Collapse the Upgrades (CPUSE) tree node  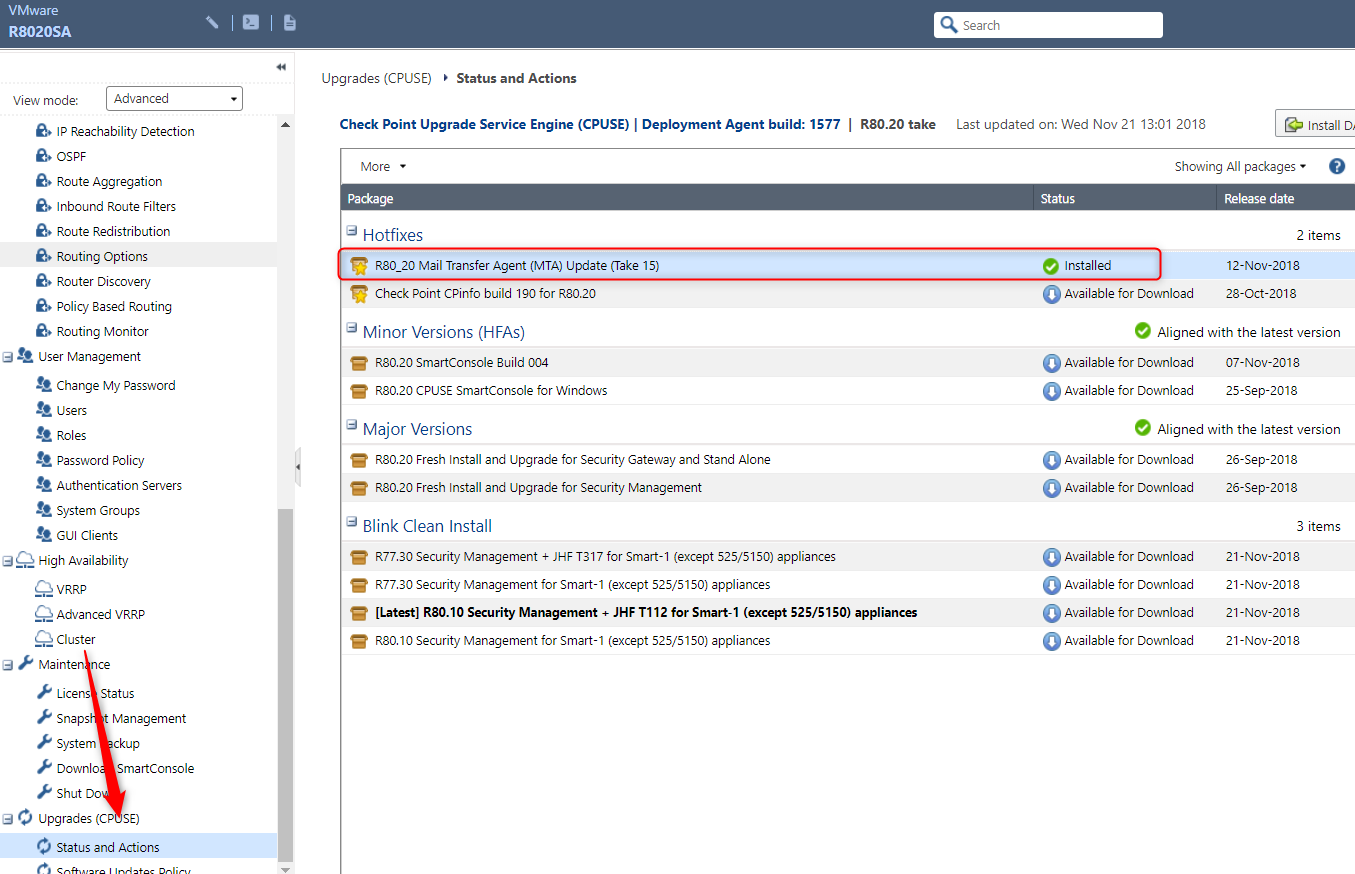(8, 819)
